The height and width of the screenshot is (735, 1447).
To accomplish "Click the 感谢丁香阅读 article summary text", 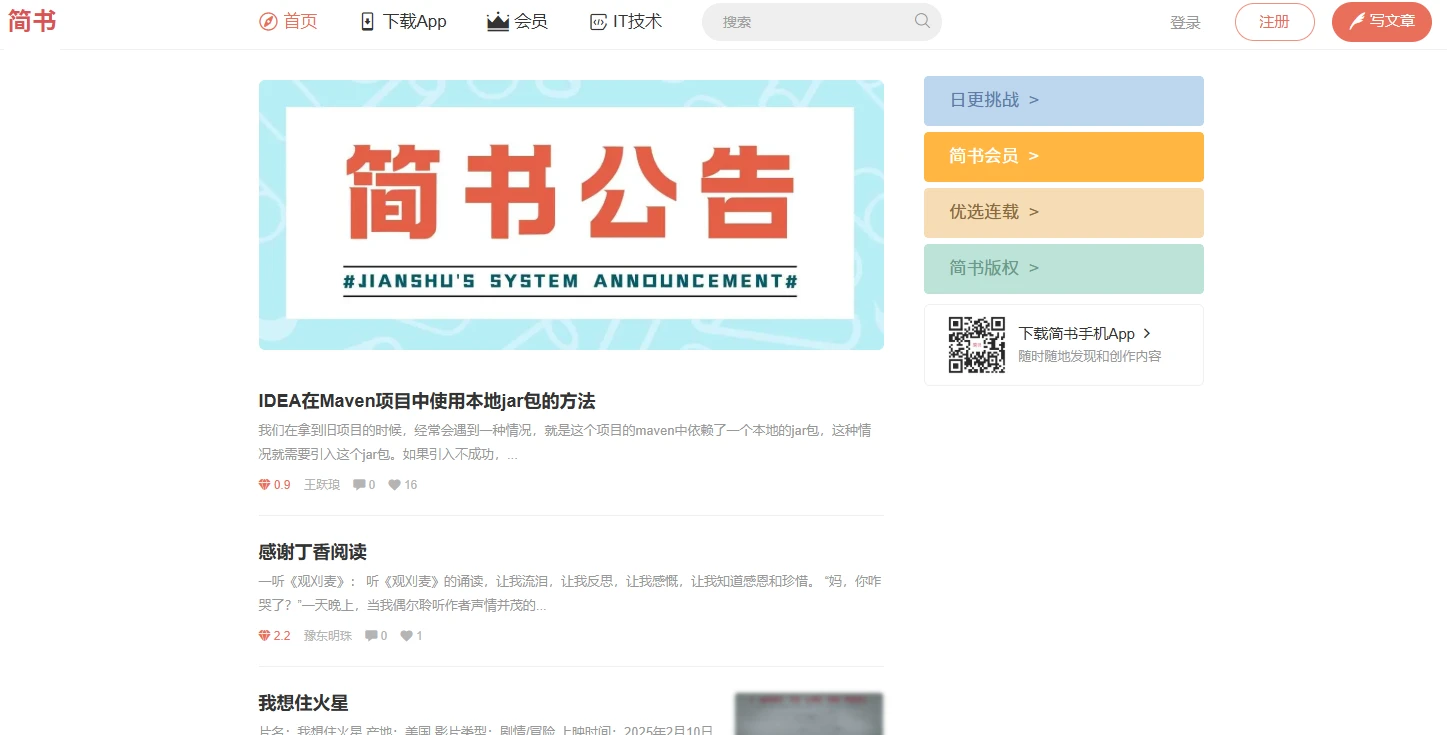I will [570, 593].
